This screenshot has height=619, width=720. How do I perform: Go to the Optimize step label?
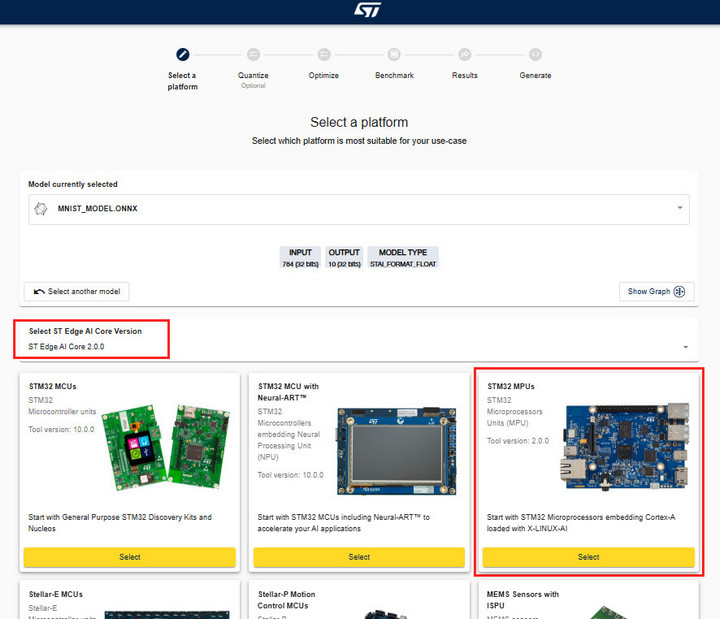[x=324, y=75]
